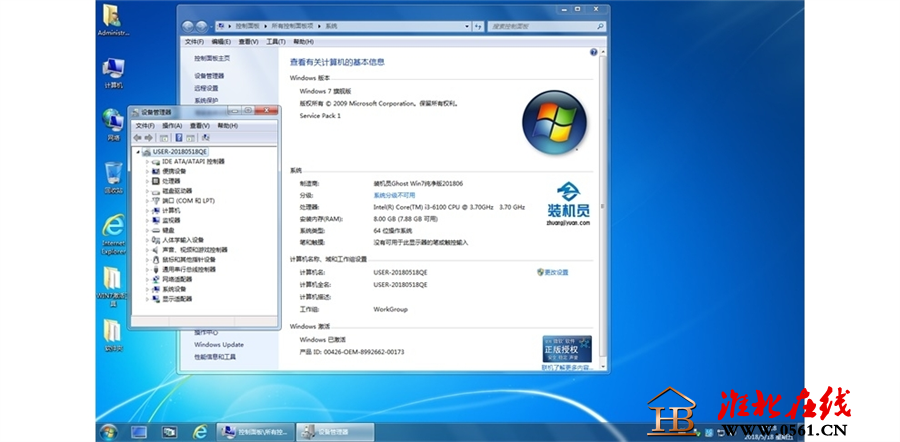This screenshot has height=442, width=900.
Task: Click Forward arrow in Device Manager toolbar
Action: (149, 138)
